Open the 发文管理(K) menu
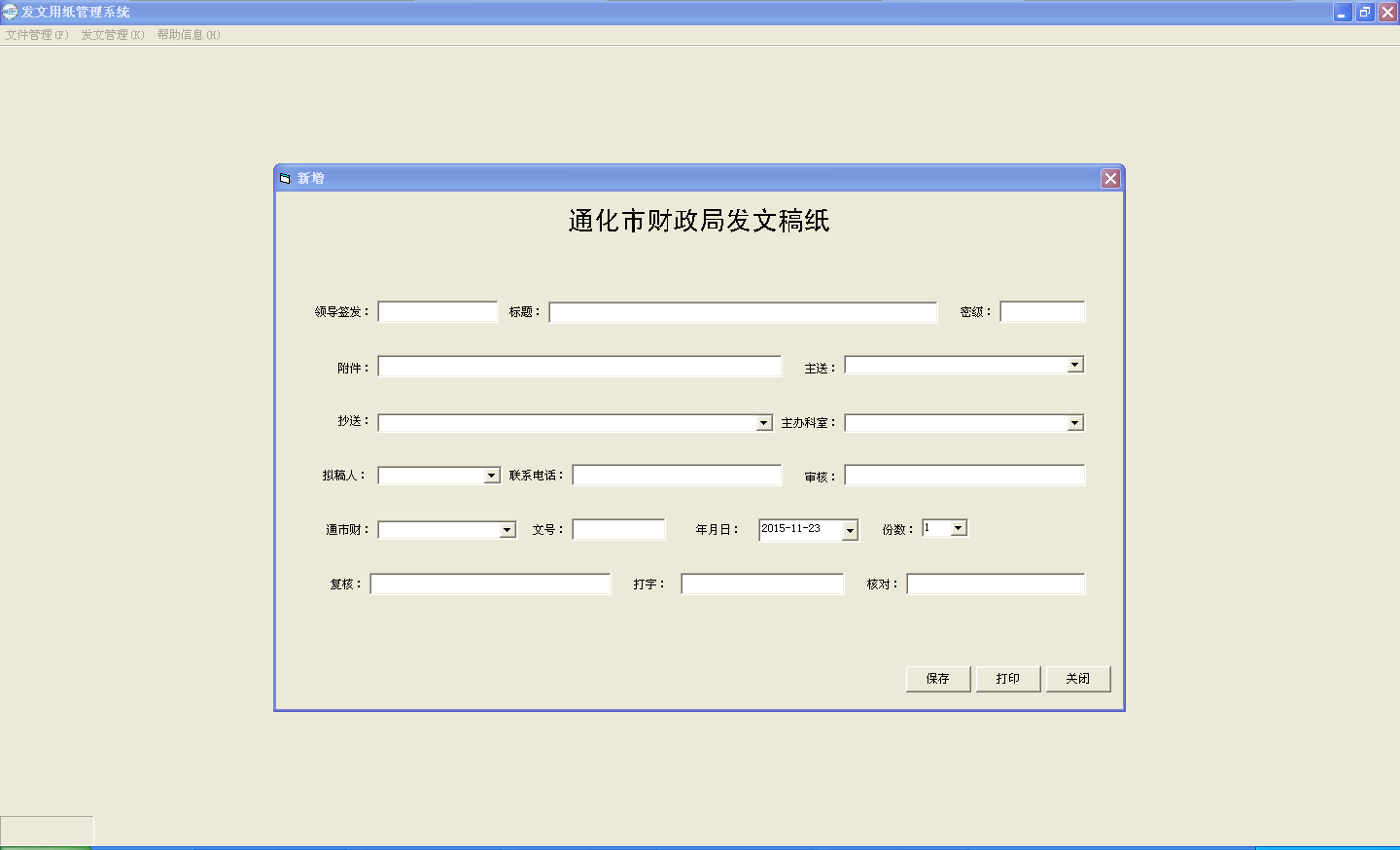 [x=113, y=35]
